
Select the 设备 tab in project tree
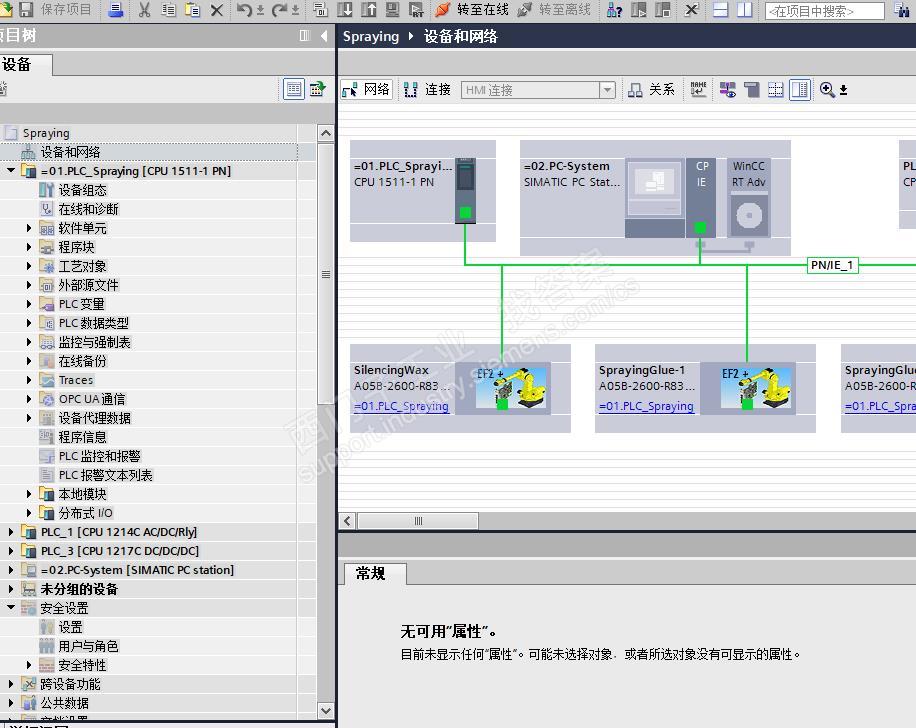point(25,64)
